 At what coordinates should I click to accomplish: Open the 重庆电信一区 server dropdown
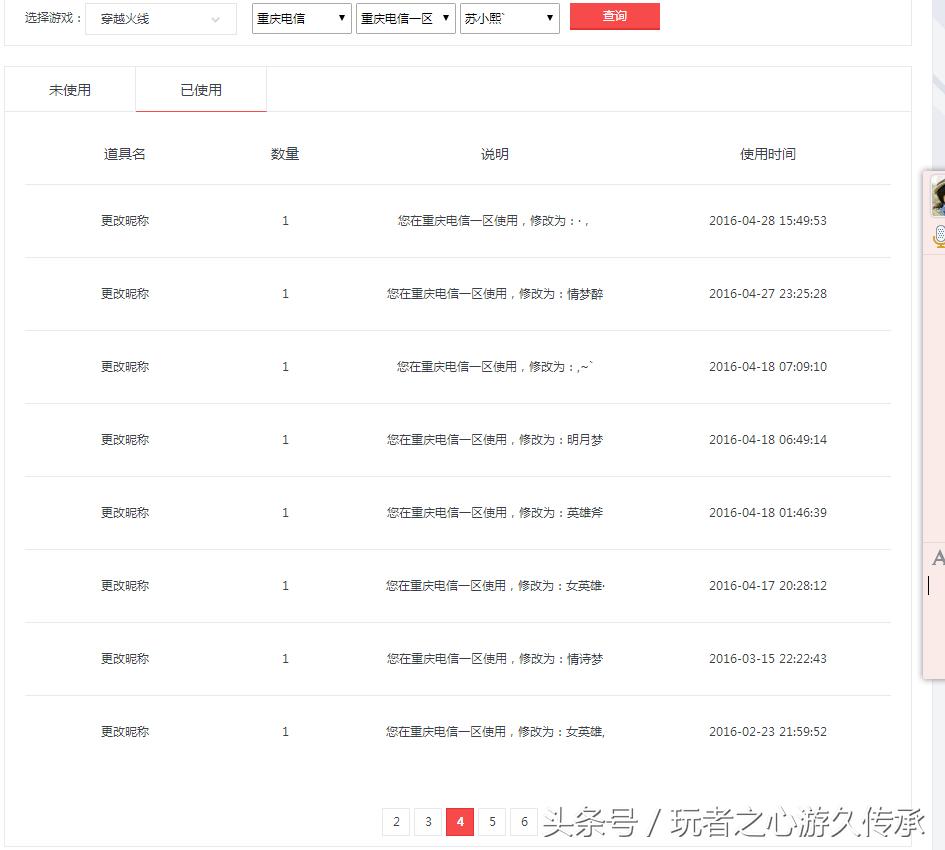tap(405, 18)
